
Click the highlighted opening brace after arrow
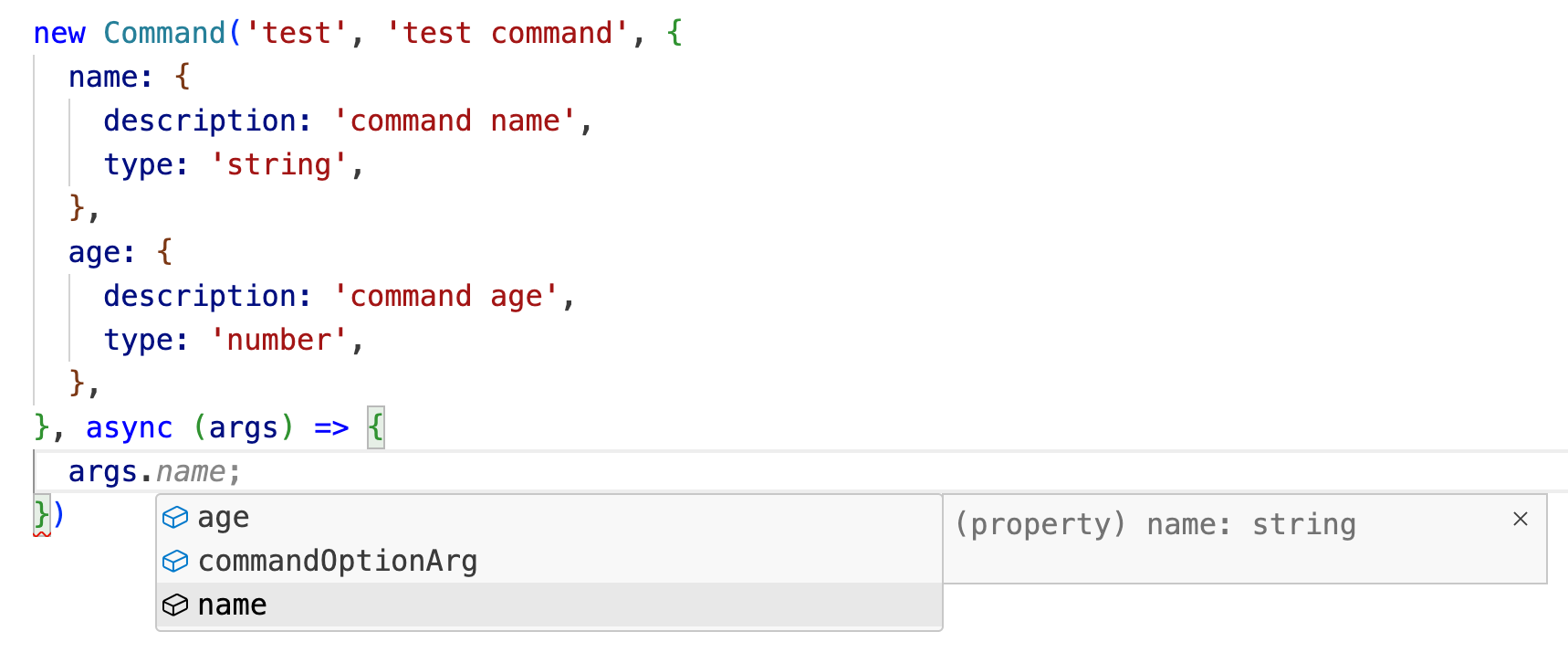pyautogui.click(x=376, y=427)
